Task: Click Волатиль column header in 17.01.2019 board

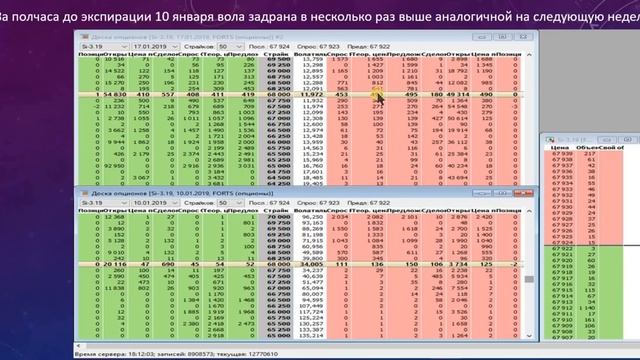Action: tap(310, 54)
